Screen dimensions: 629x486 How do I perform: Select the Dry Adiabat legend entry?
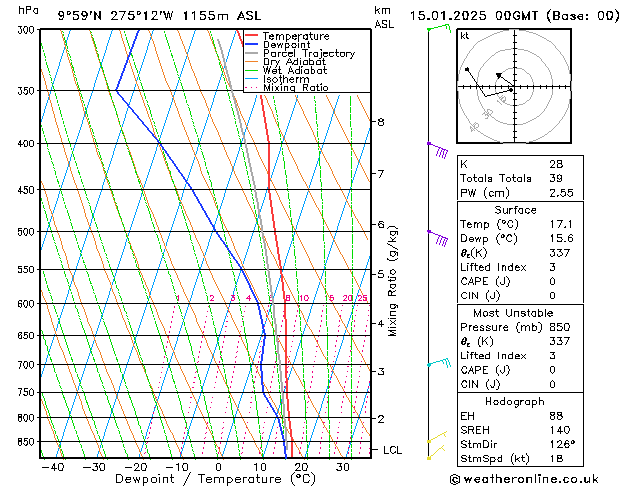pos(294,62)
